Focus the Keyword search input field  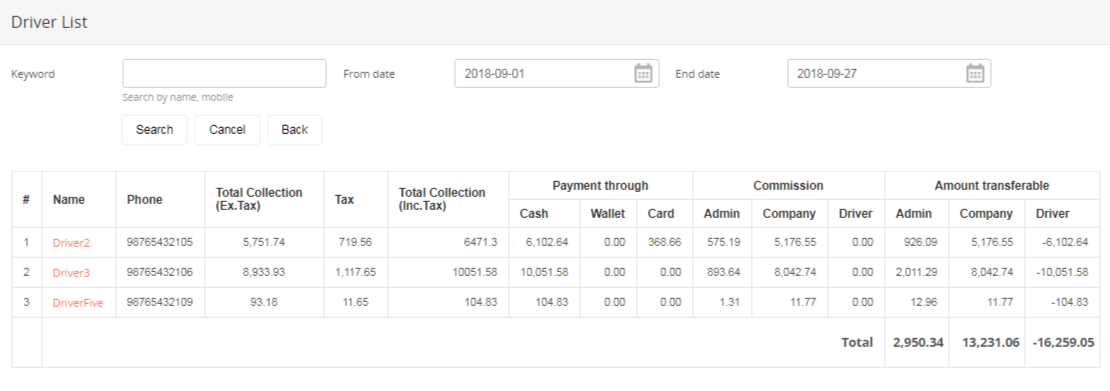point(224,73)
